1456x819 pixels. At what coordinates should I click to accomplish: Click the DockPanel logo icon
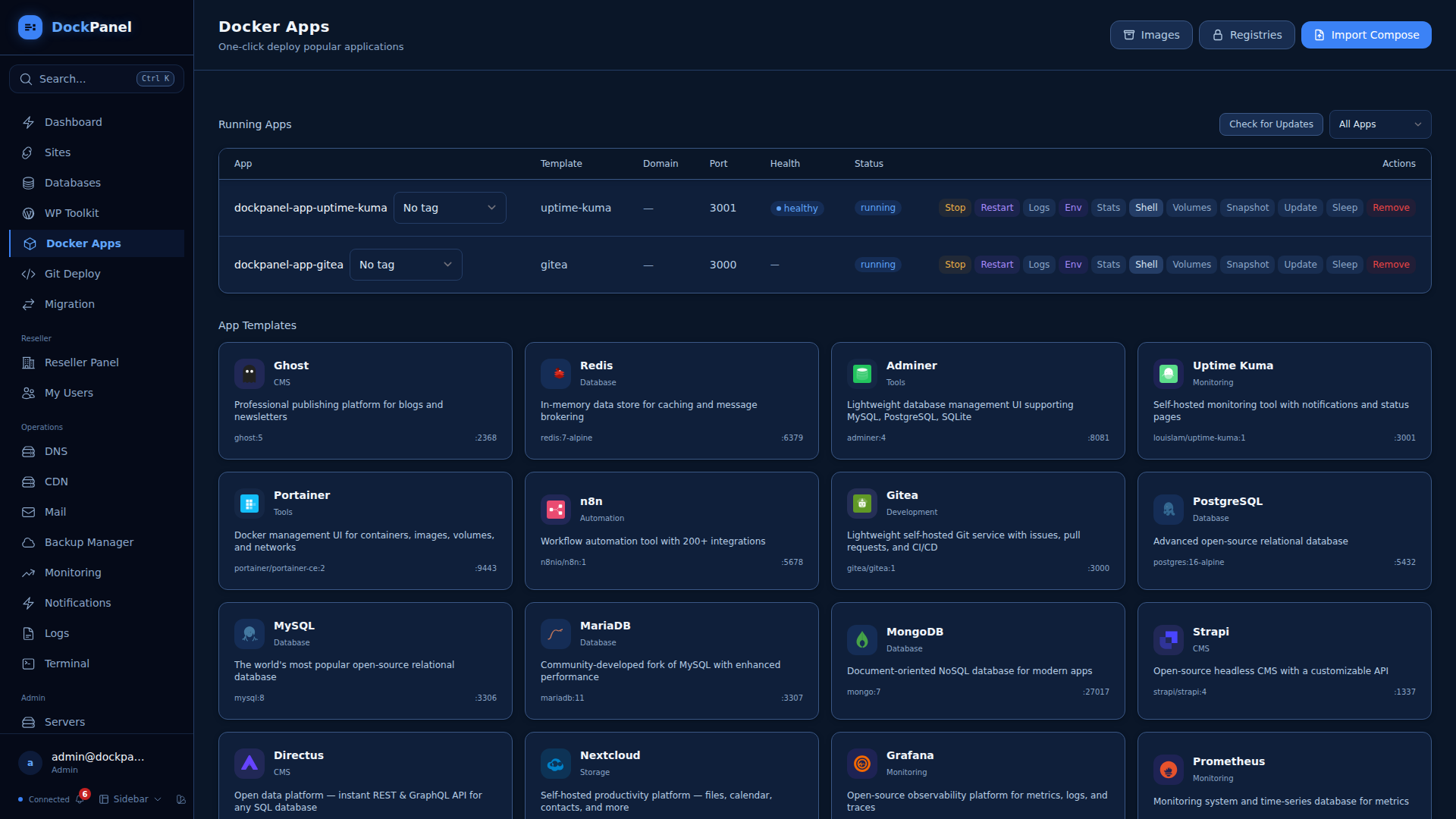30,27
